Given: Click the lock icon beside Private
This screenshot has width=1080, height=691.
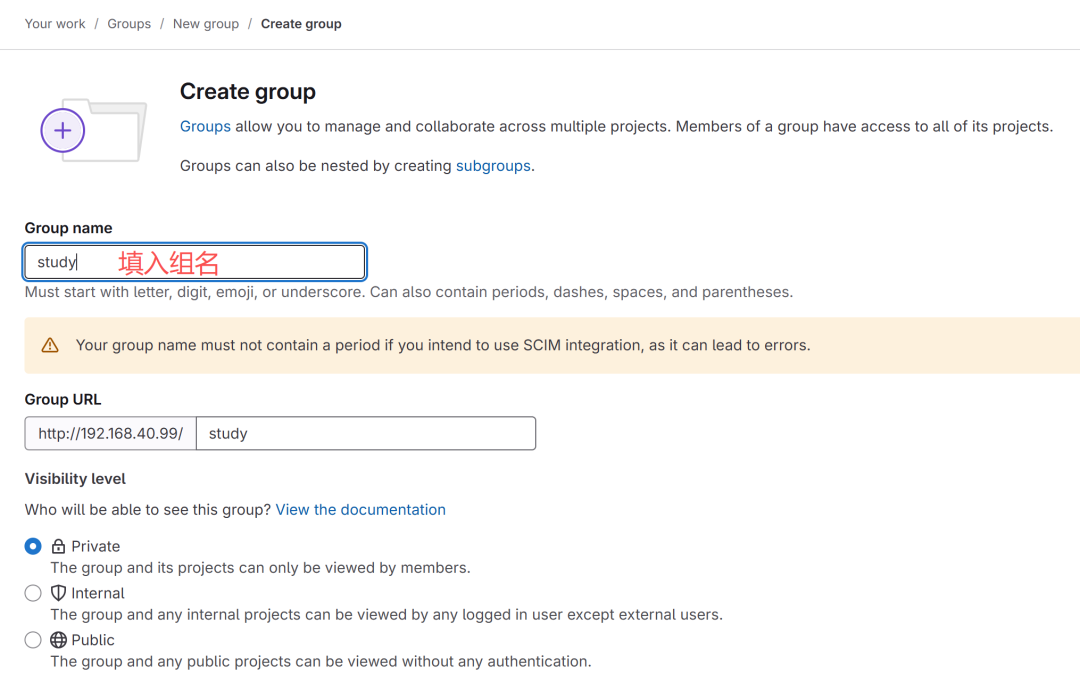Looking at the screenshot, I should [x=58, y=547].
